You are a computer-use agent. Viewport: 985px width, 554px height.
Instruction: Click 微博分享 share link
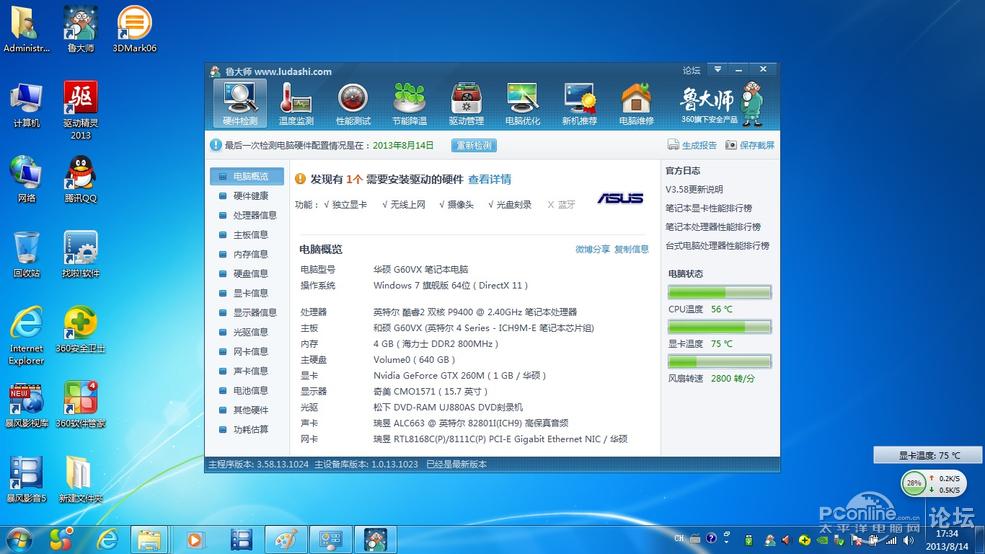pos(592,249)
